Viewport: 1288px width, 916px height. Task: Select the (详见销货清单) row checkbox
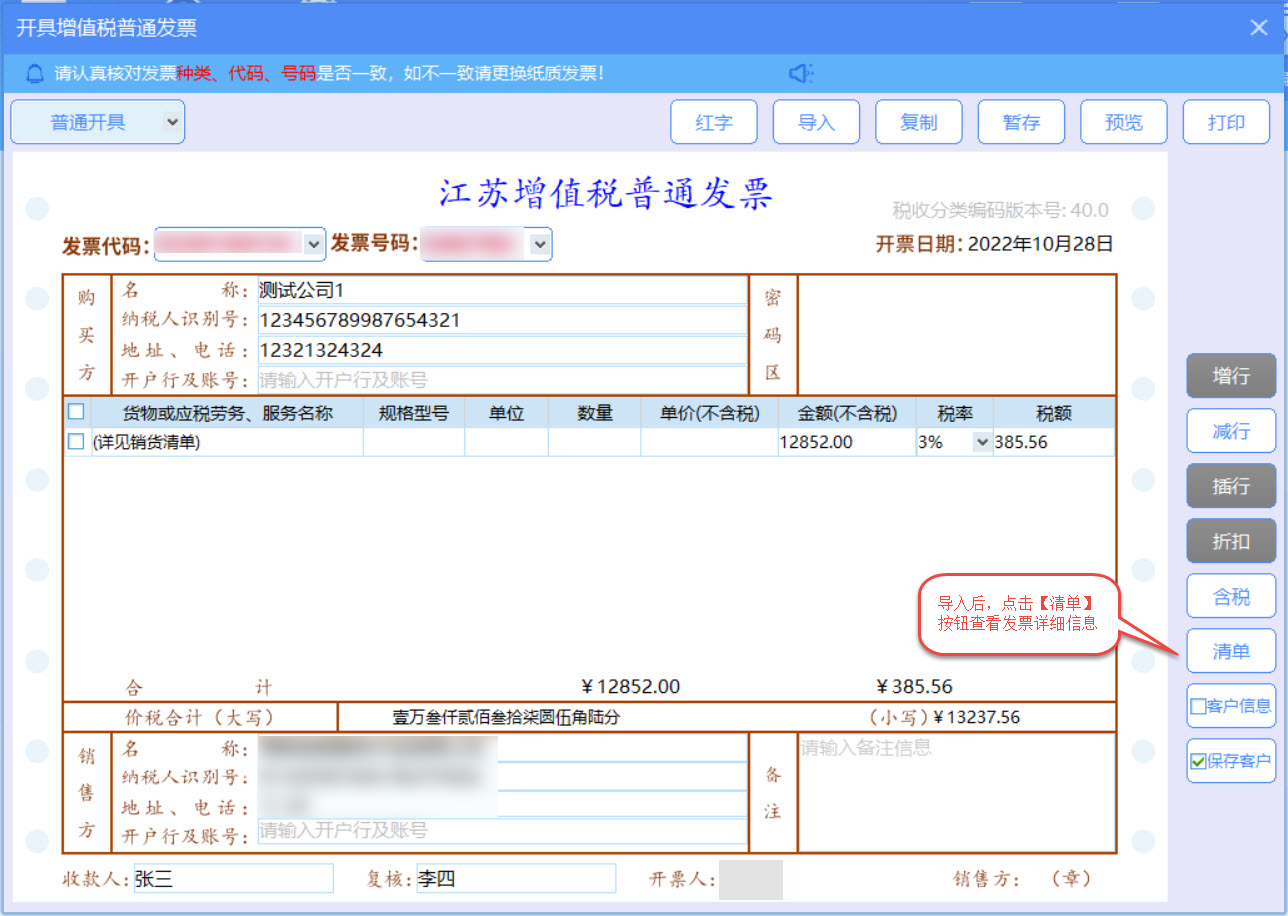point(76,442)
